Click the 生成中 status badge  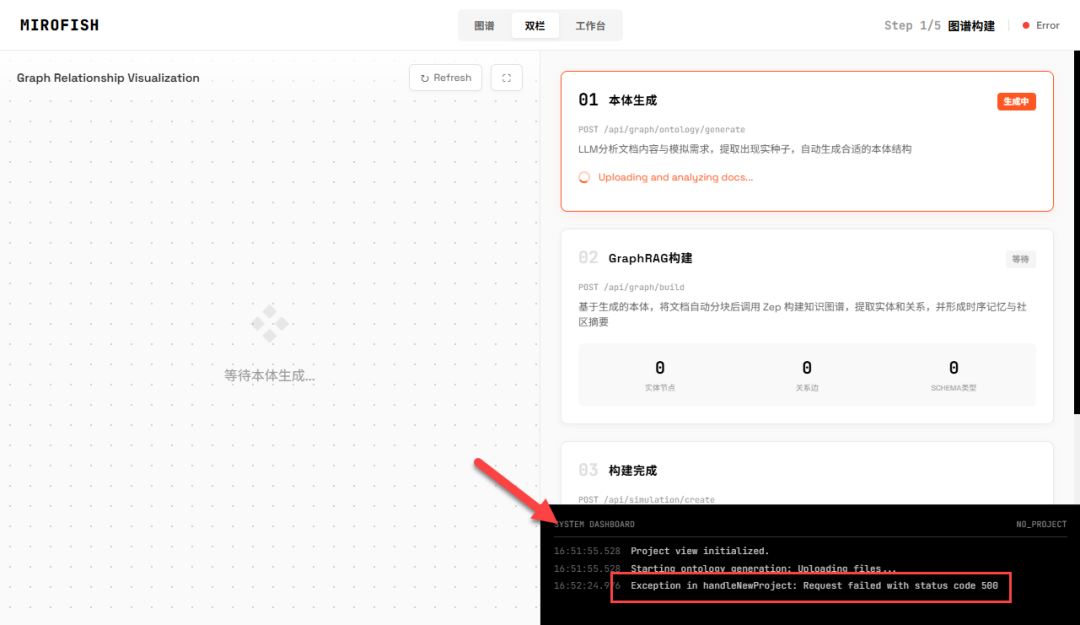[x=1016, y=101]
